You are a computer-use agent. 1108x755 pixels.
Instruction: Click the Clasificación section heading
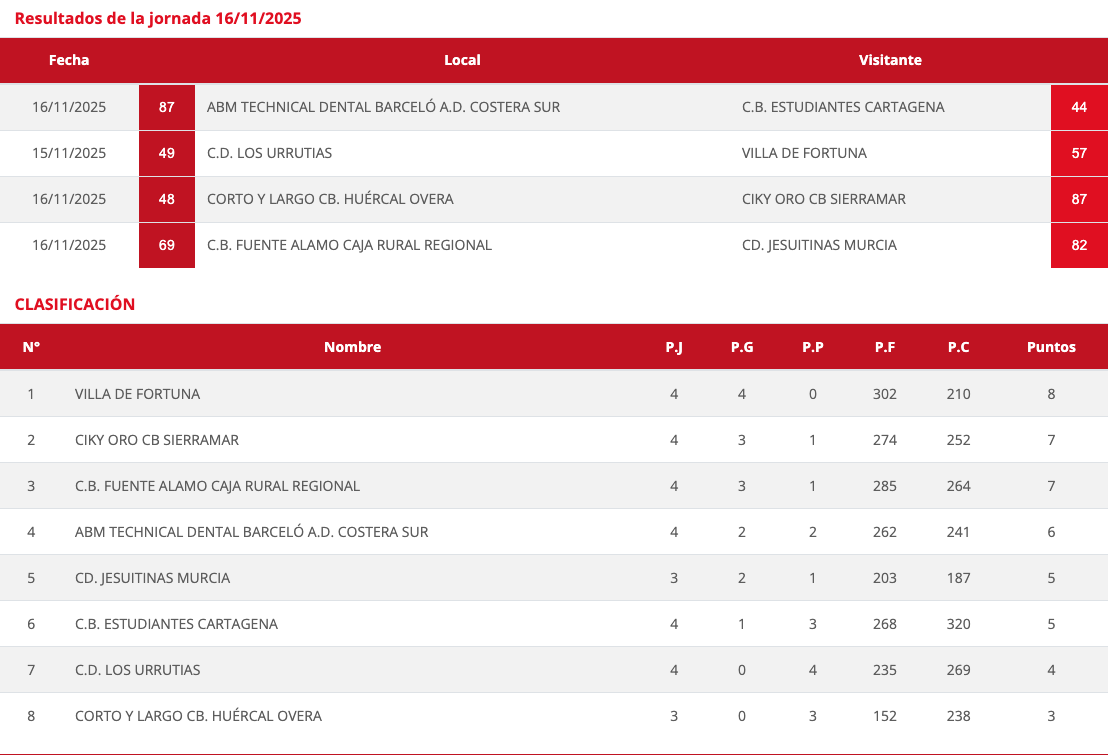coord(74,304)
